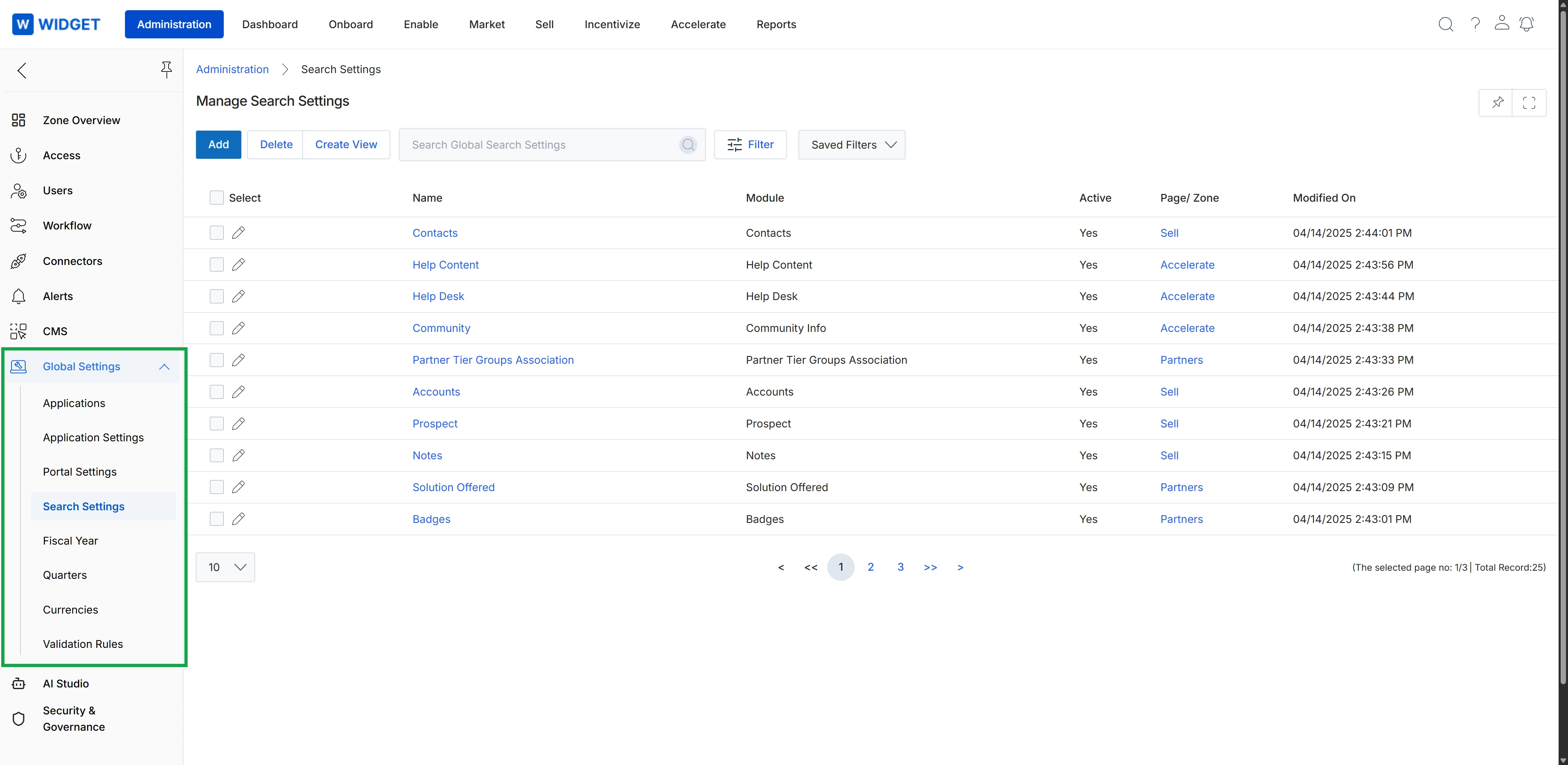Edit the Contacts row with pencil icon
Viewport: 1568px width, 765px height.
pos(238,233)
